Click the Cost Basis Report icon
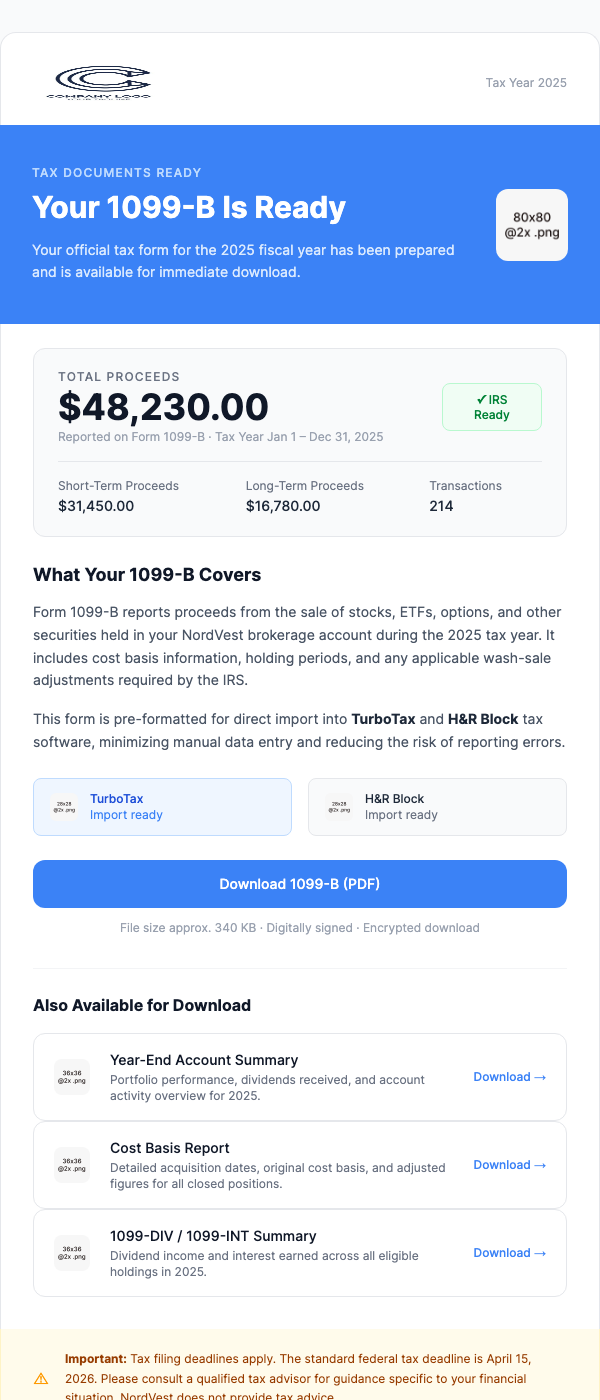 click(x=72, y=1165)
